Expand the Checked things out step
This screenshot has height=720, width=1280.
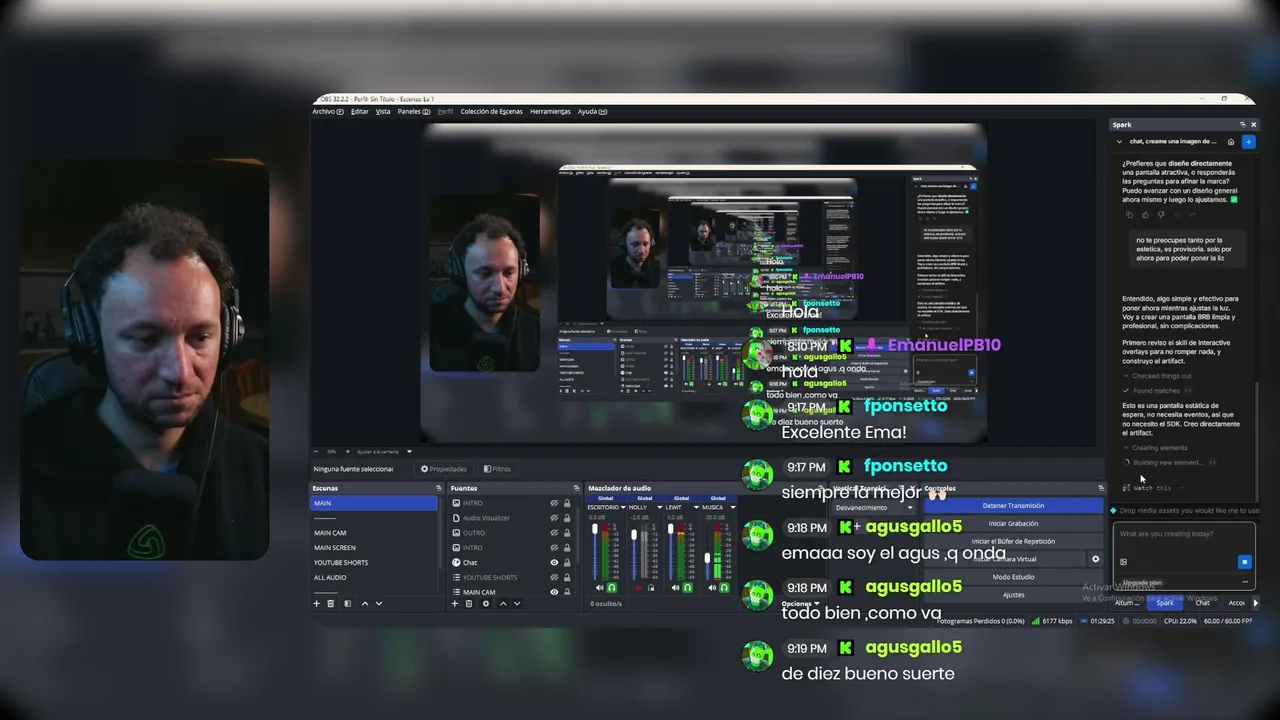coord(1157,376)
